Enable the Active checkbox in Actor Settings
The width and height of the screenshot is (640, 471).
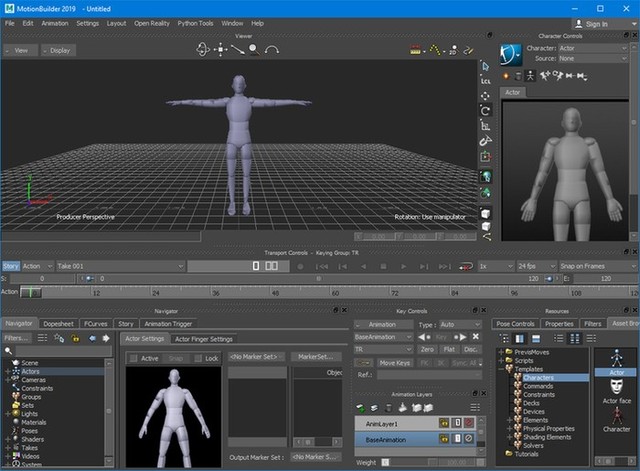(134, 357)
